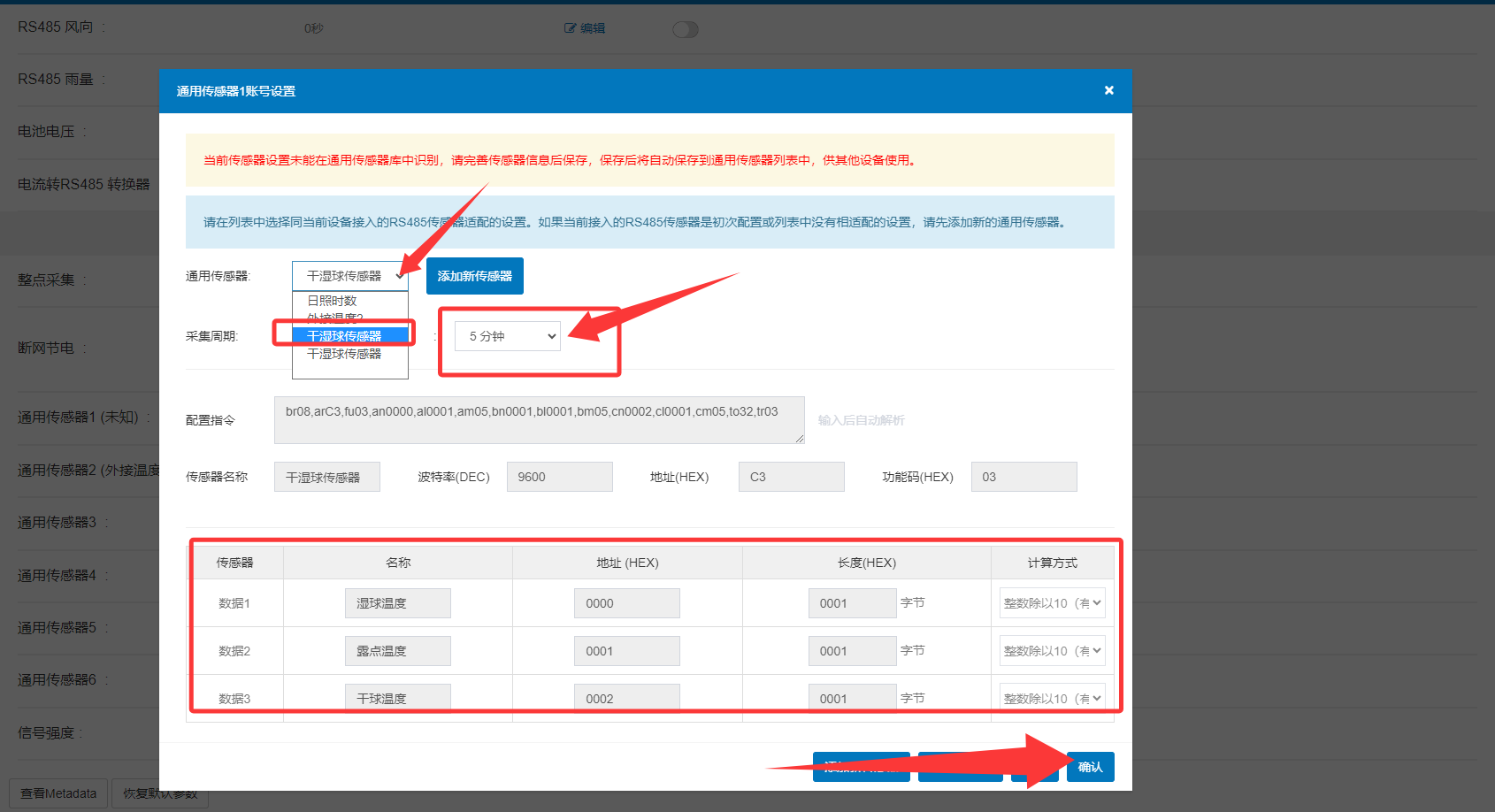The height and width of the screenshot is (812, 1495).
Task: Toggle the switch in the RS485 风向 row
Action: (685, 29)
